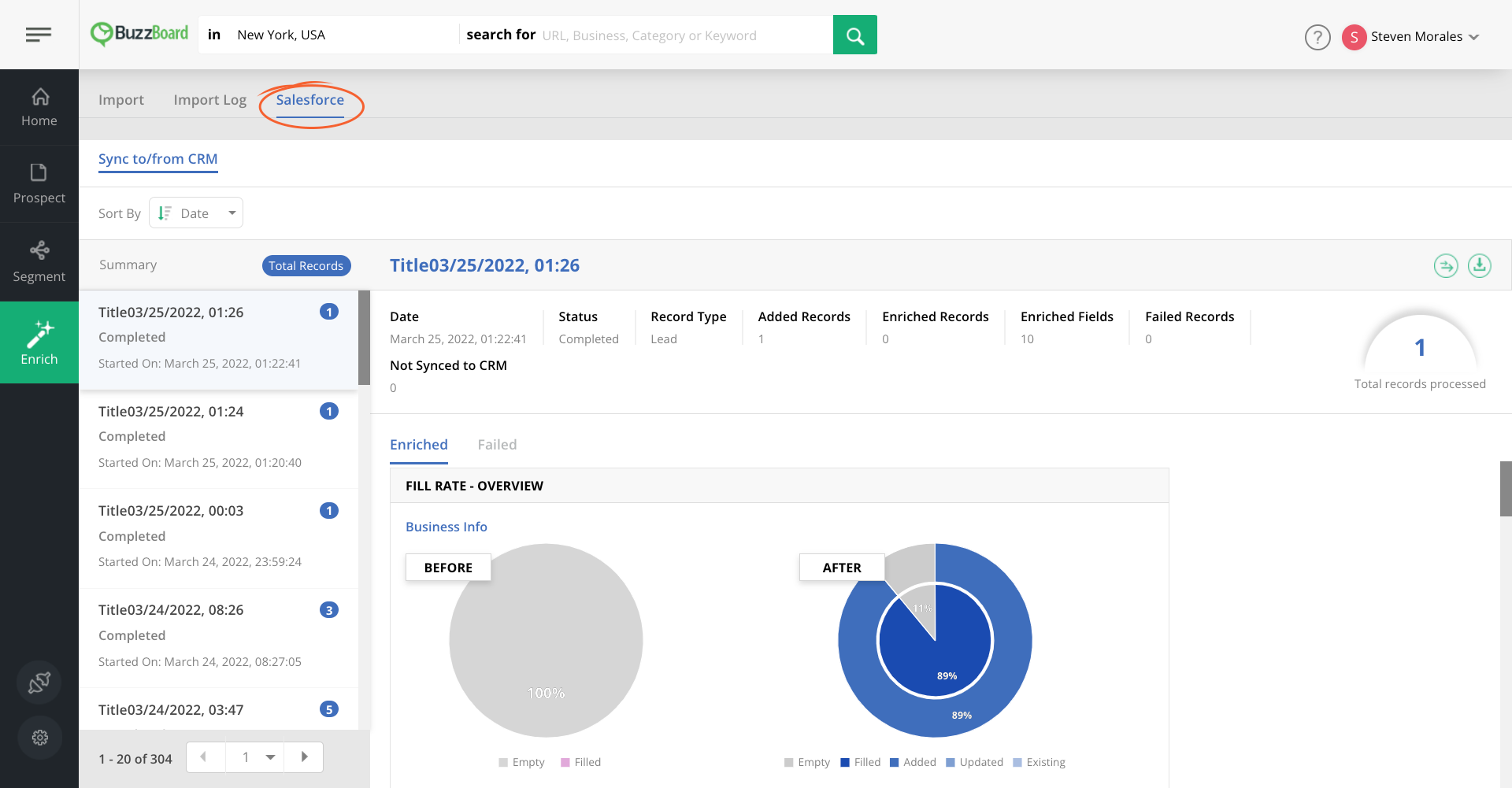The image size is (1512, 788).
Task: Click the 1 - 20 of 304 pagination text
Action: coord(135,759)
